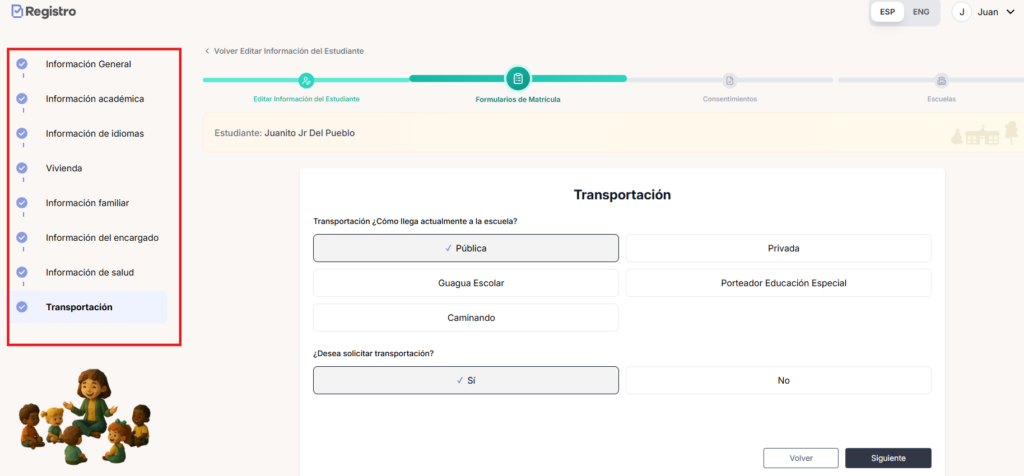
Task: Click the checkmark icon beside Vivienda
Action: 22,168
